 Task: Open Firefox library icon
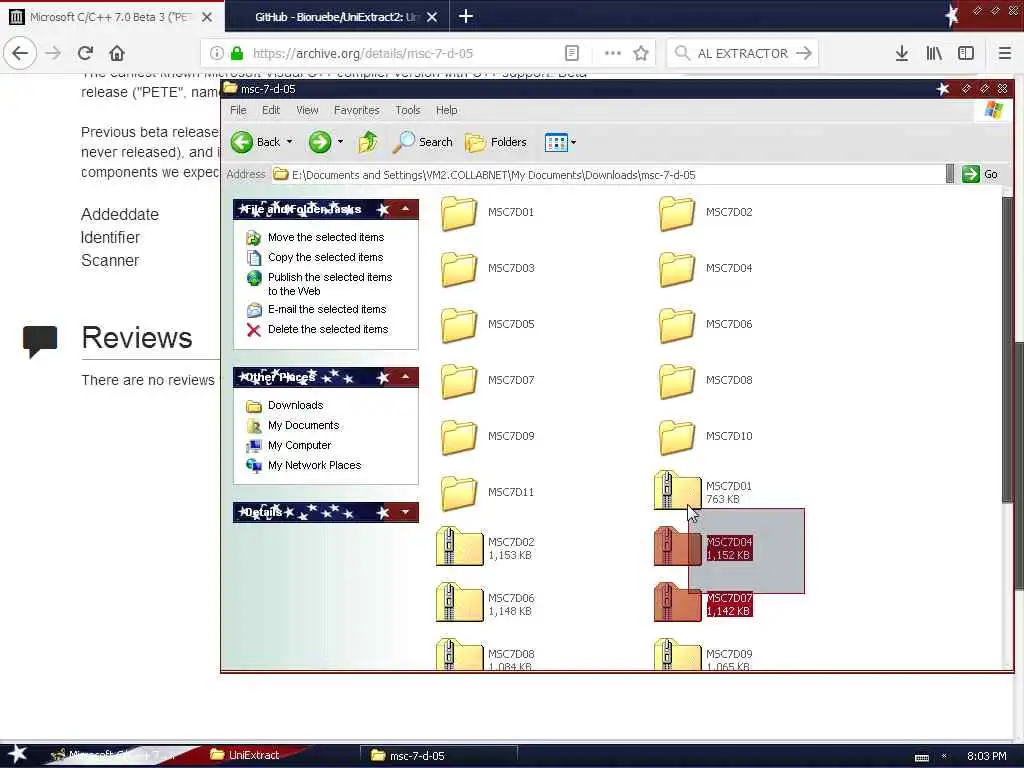click(934, 54)
